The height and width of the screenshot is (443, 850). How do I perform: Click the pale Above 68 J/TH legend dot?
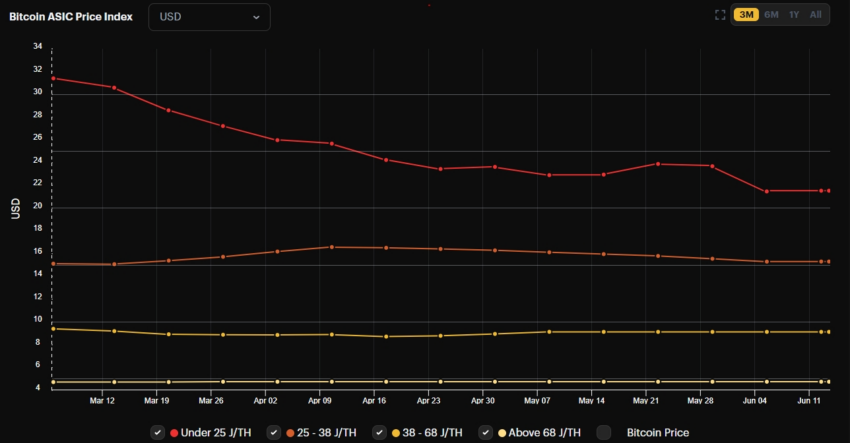coord(502,433)
